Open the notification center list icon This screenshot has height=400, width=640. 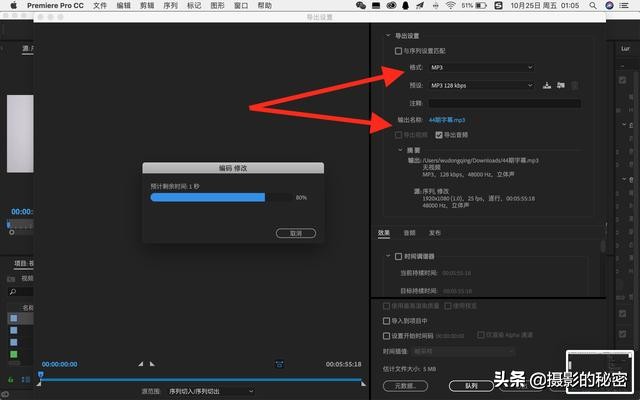pos(624,5)
